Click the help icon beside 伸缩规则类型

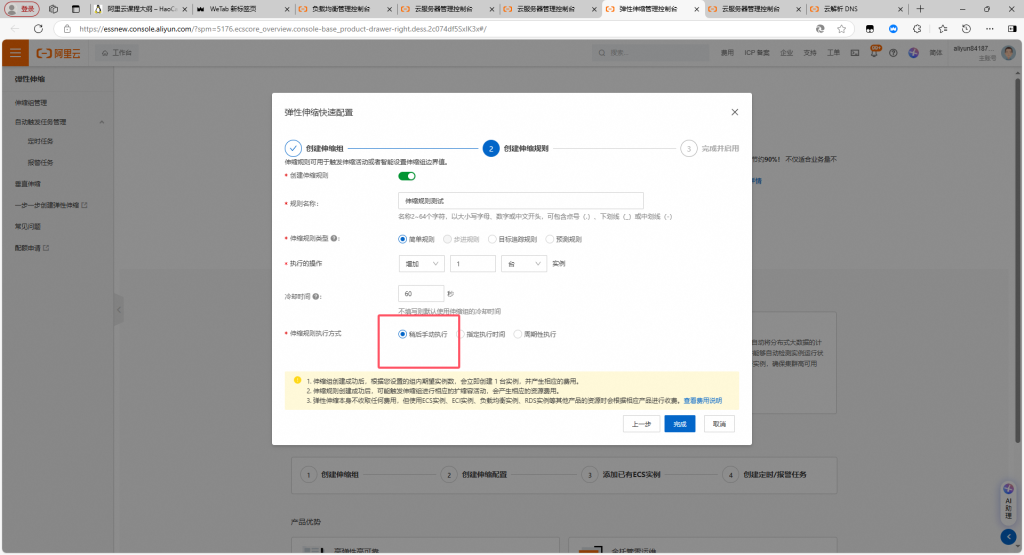coord(335,239)
